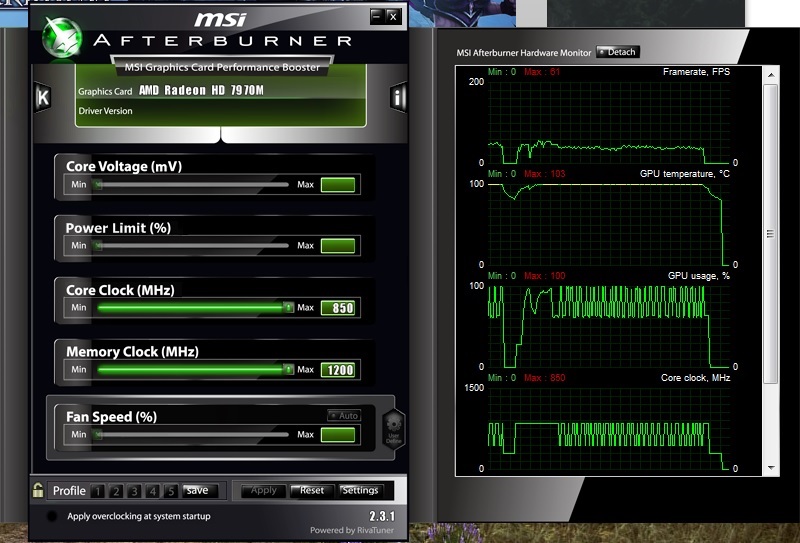
Task: Open the fan User Define gear icon
Action: (393, 429)
